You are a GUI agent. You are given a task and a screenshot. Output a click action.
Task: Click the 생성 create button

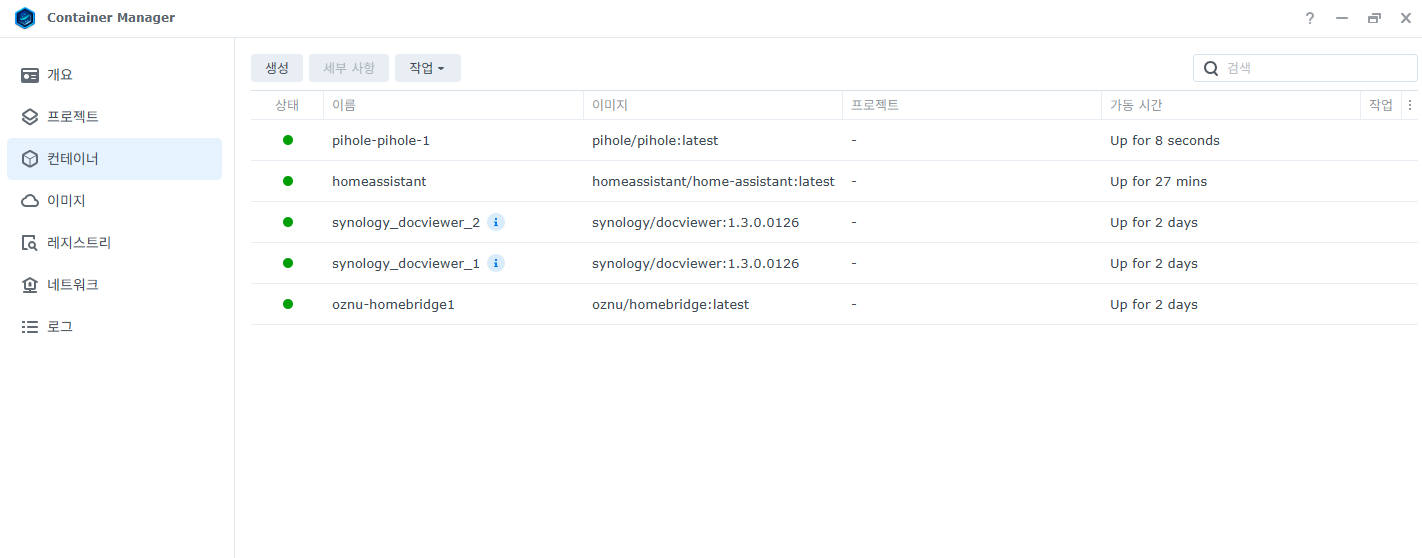(x=277, y=68)
